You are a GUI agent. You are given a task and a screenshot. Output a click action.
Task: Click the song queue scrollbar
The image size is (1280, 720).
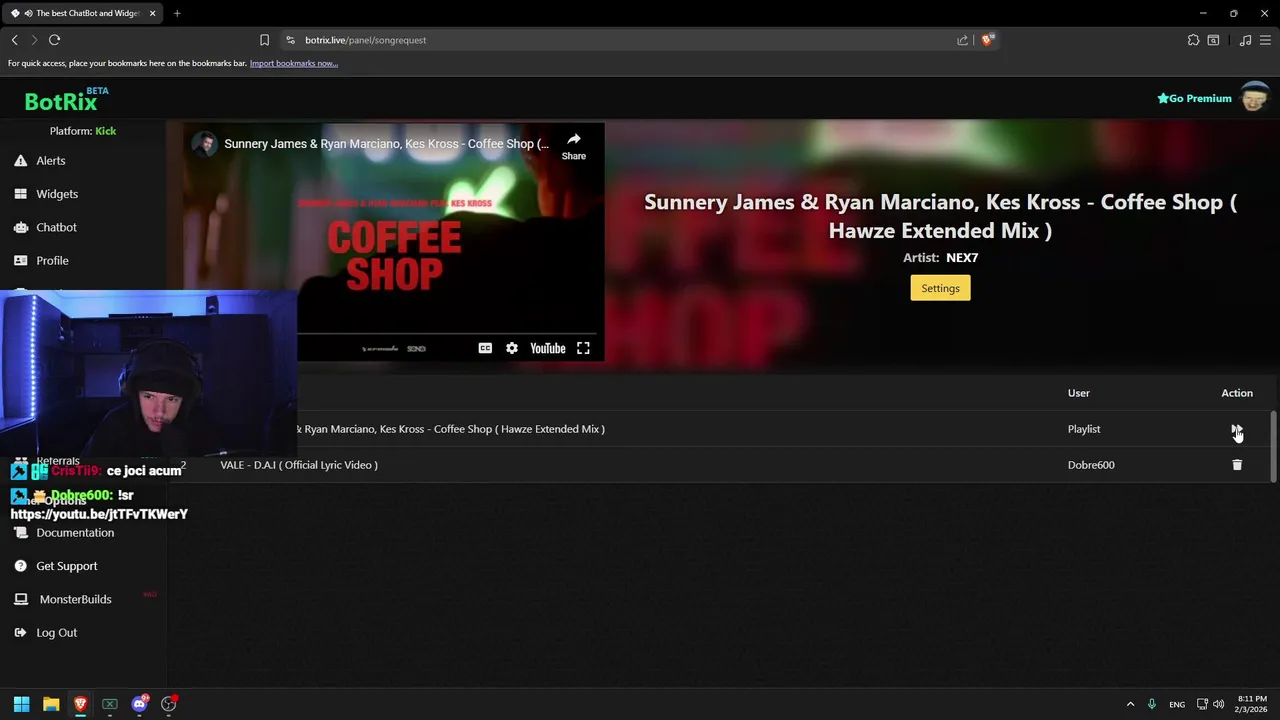pos(1273,447)
